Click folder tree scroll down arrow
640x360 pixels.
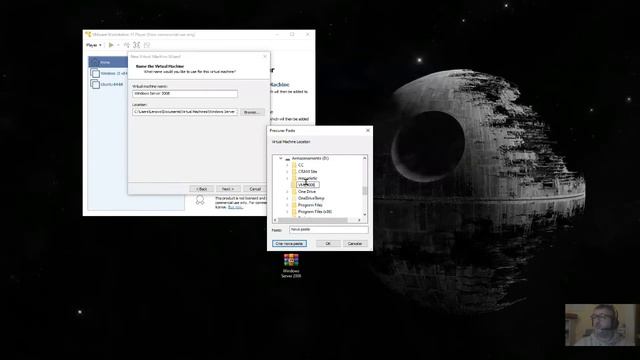[364, 215]
